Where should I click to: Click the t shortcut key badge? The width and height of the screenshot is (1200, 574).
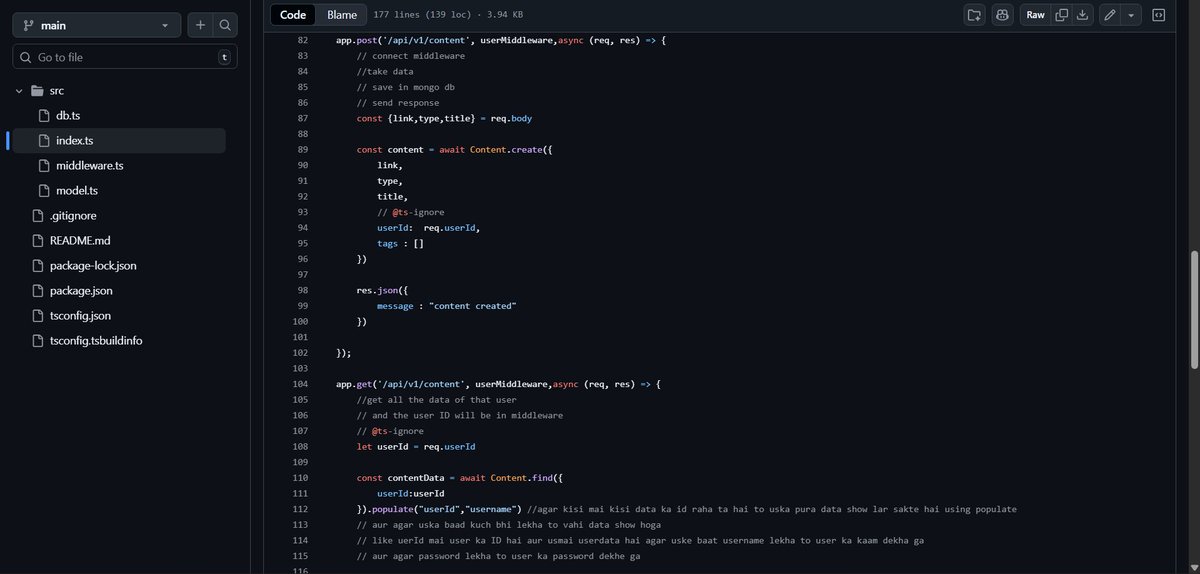[224, 57]
